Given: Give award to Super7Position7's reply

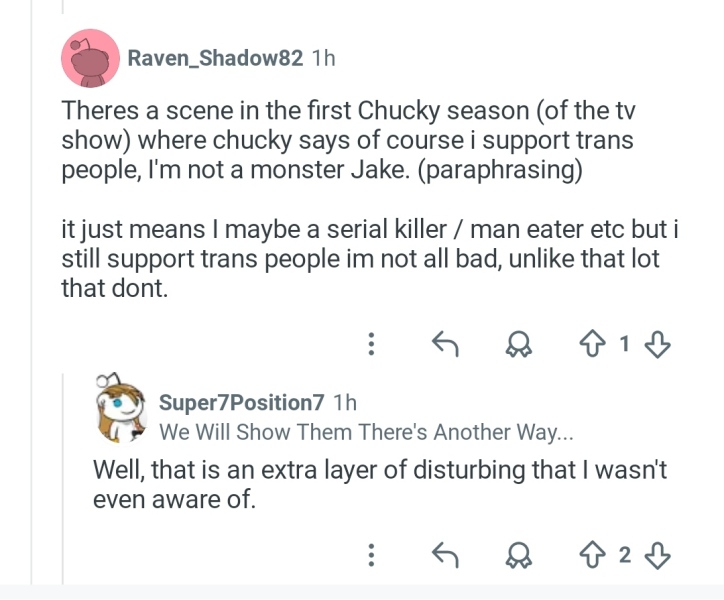Looking at the screenshot, I should coord(519,555).
